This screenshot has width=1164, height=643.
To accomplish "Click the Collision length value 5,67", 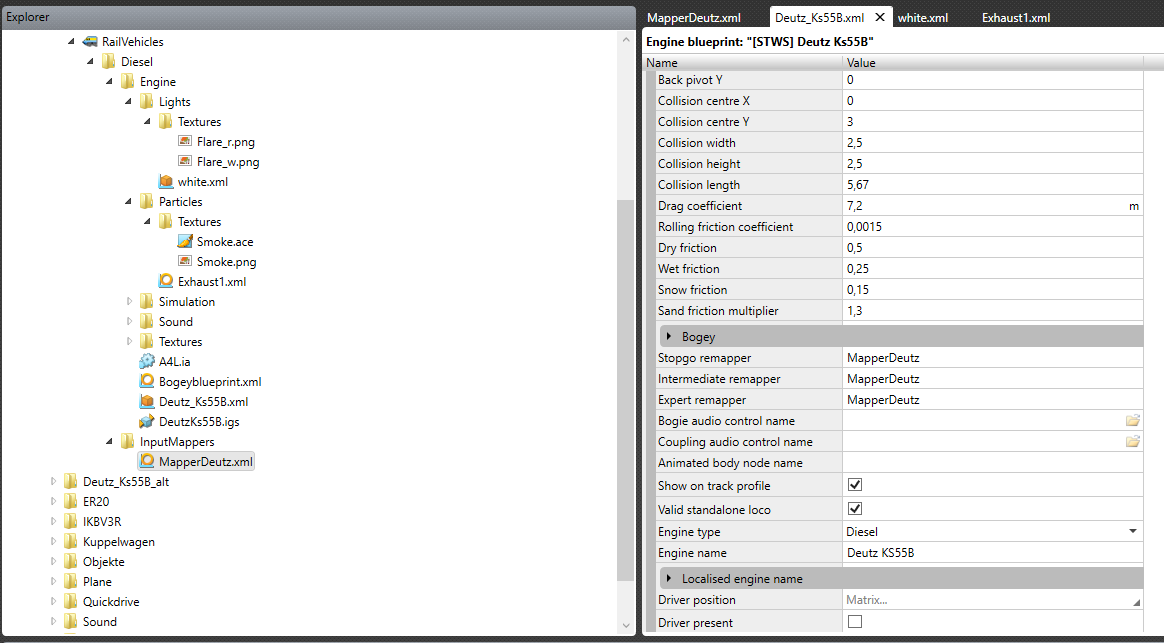I will 993,185.
